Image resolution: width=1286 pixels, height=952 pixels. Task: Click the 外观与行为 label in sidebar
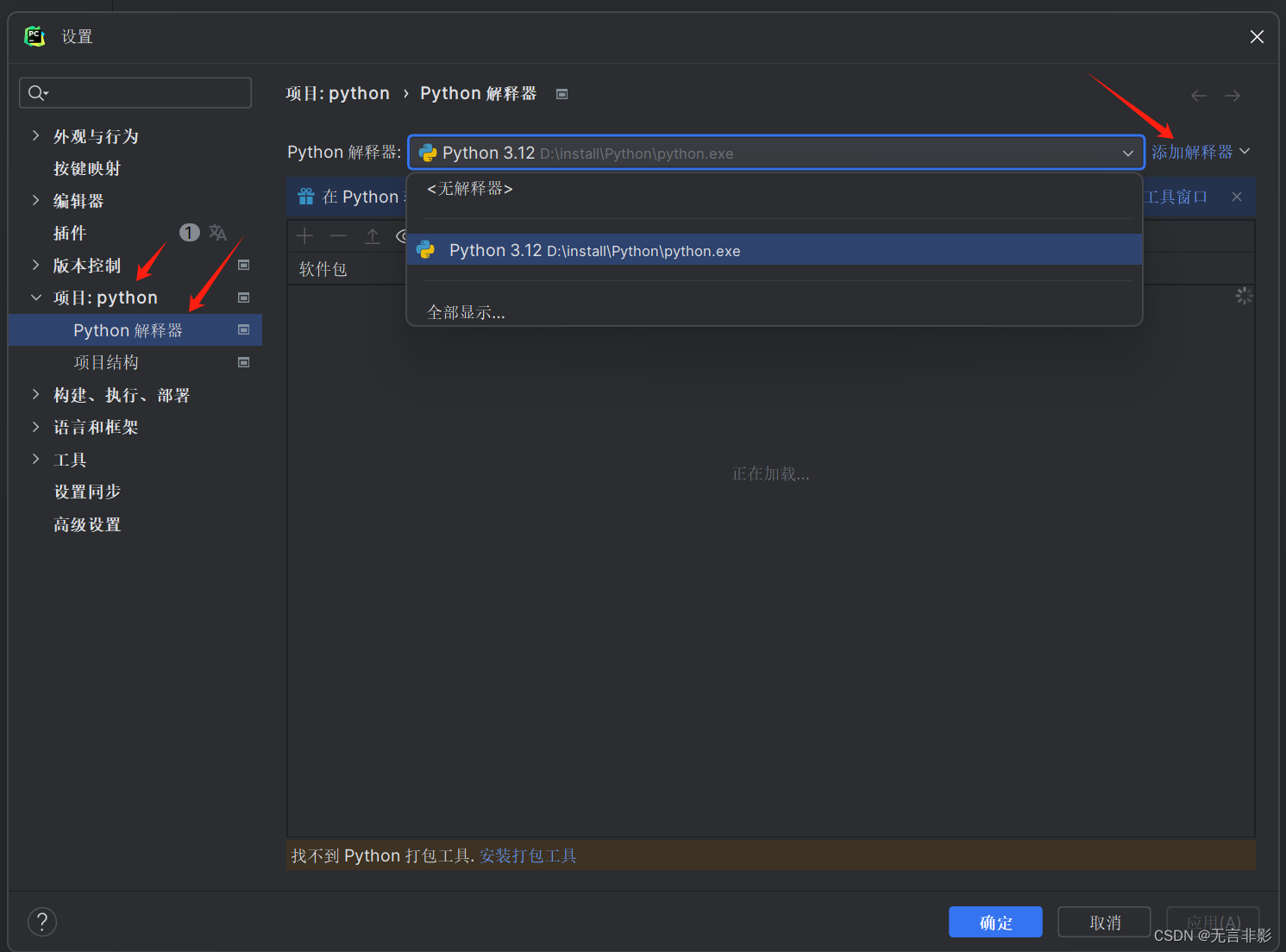tap(96, 136)
